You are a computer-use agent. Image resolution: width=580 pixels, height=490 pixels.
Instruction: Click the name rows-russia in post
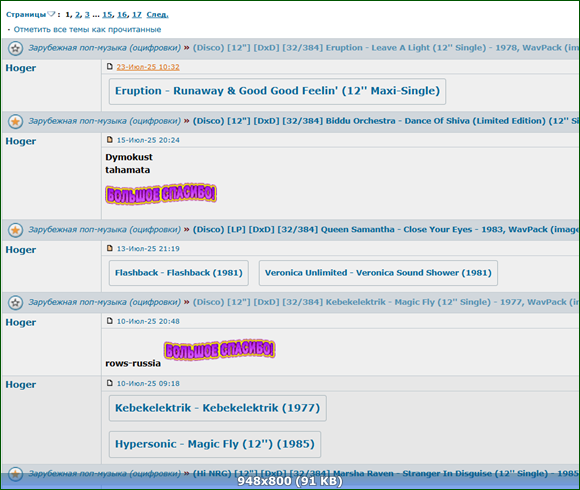click(133, 364)
